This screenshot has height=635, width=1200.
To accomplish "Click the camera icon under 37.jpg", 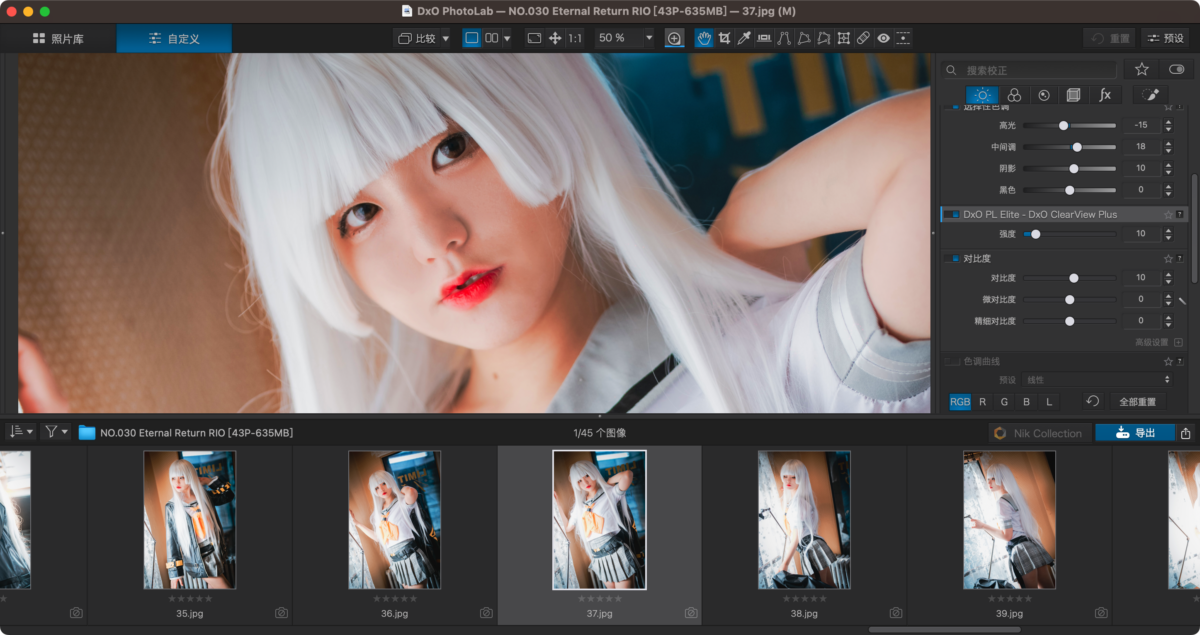I will [691, 613].
